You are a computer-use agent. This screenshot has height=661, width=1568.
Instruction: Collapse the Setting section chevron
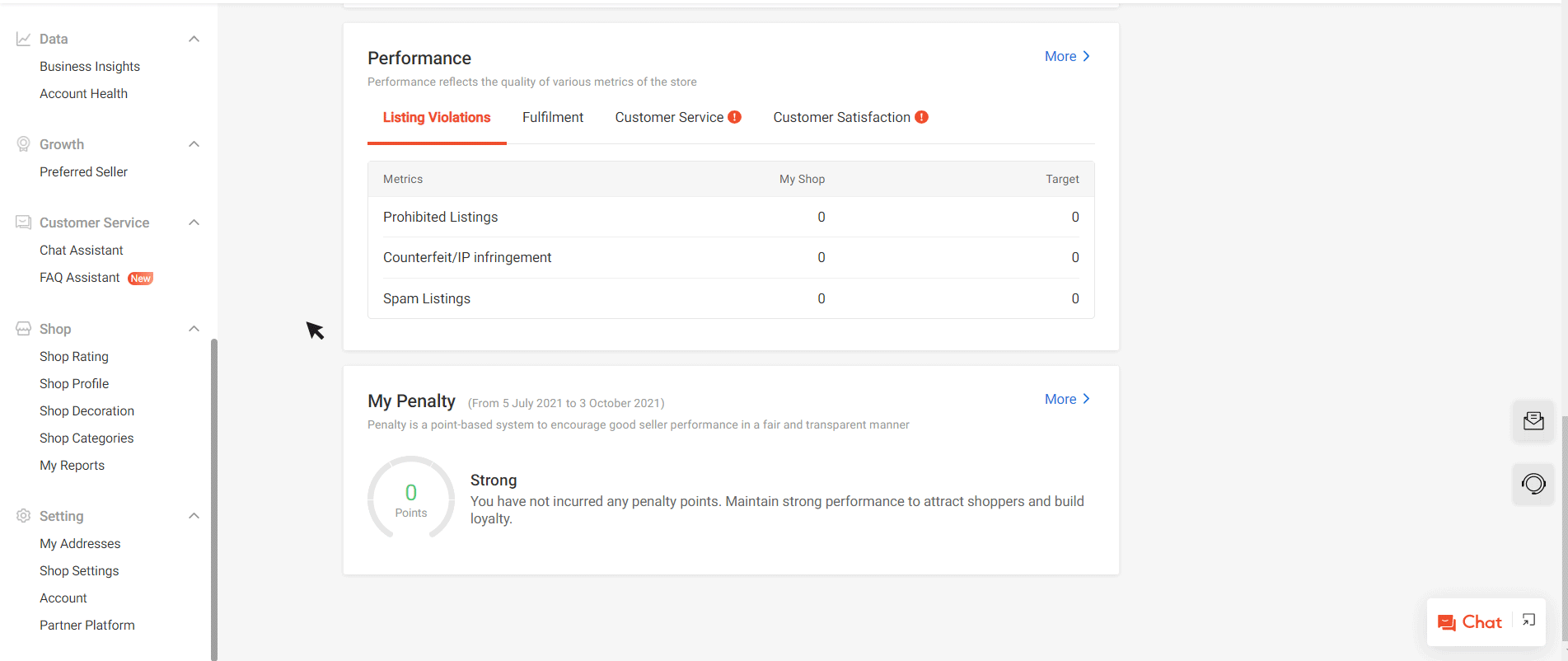[194, 516]
